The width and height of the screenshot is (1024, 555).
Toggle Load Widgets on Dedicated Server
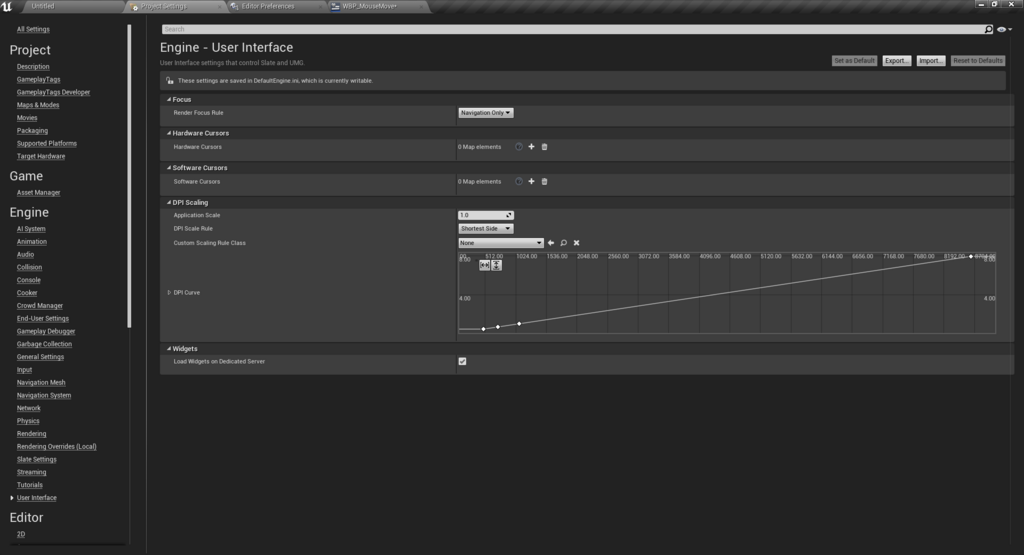462,361
